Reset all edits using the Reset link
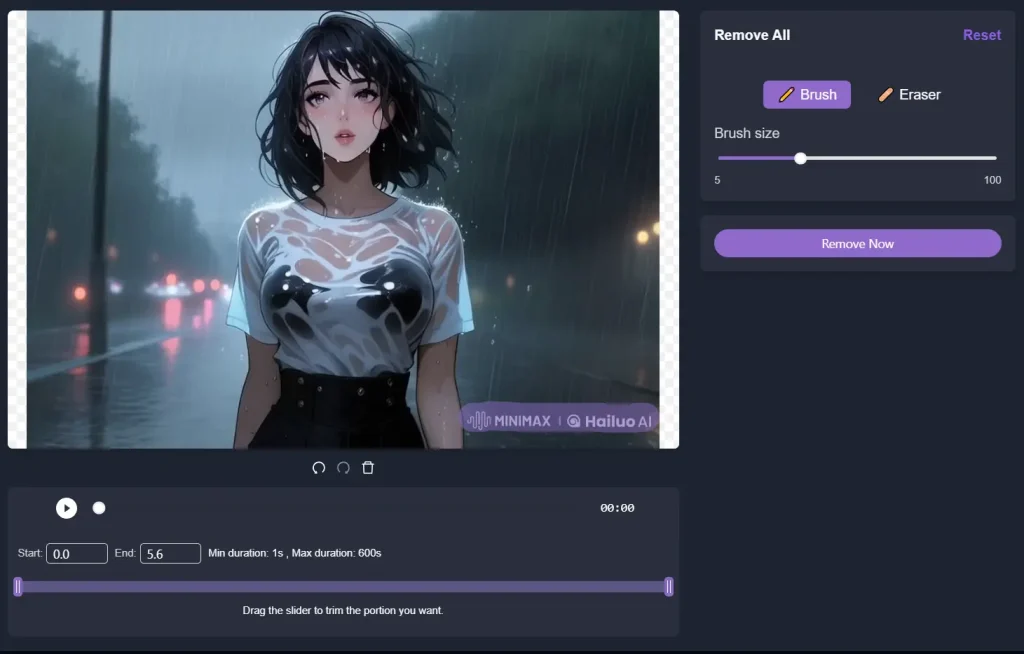1024x654 pixels. [981, 35]
